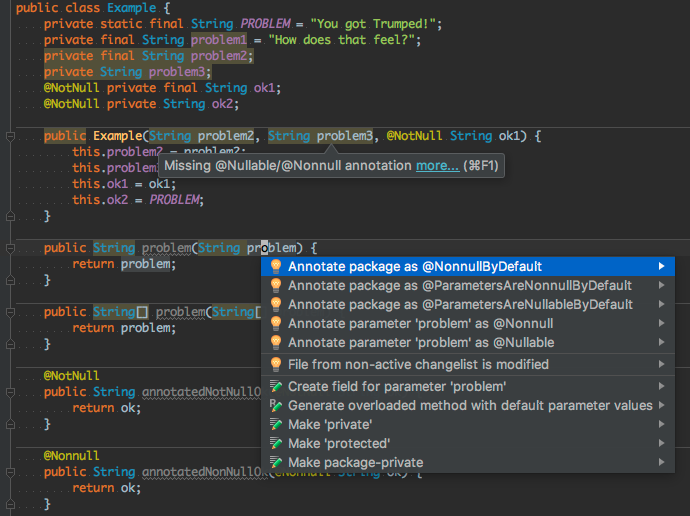The height and width of the screenshot is (516, 690).
Task: Expand submenu arrow for 'as @Nullable' entry
Action: pos(661,342)
